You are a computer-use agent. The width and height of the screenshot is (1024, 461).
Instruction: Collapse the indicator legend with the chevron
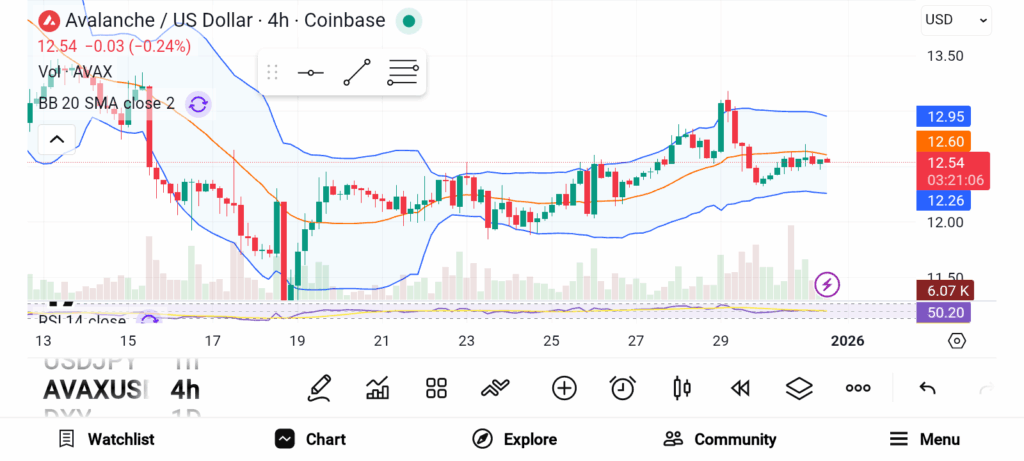click(x=56, y=139)
